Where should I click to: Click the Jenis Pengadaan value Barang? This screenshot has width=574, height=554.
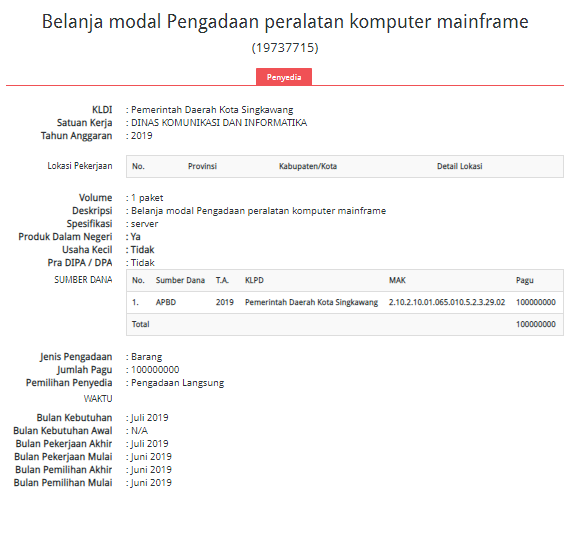pos(146,357)
